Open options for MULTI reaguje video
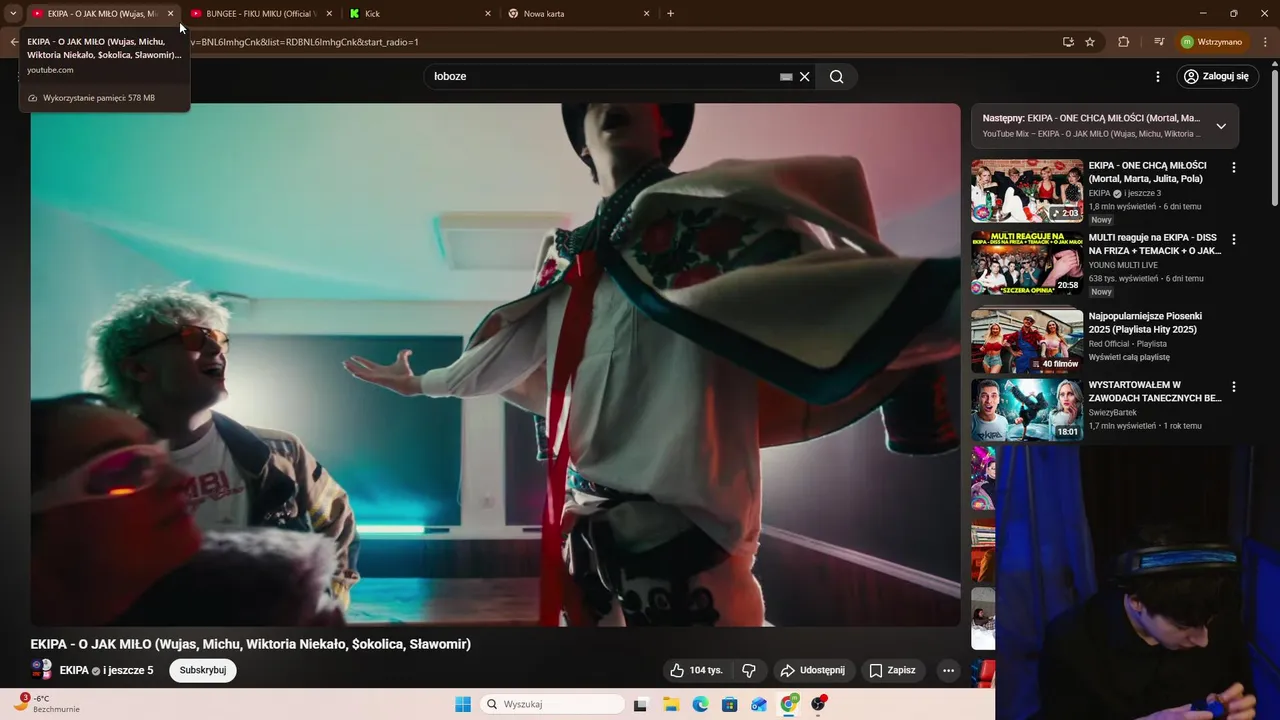The width and height of the screenshot is (1280, 720). tap(1233, 239)
